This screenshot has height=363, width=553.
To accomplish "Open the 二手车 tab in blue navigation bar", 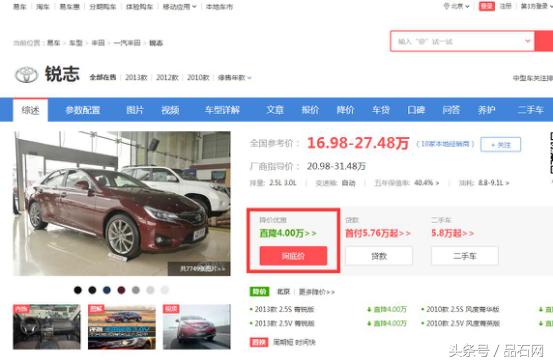I will [x=530, y=110].
